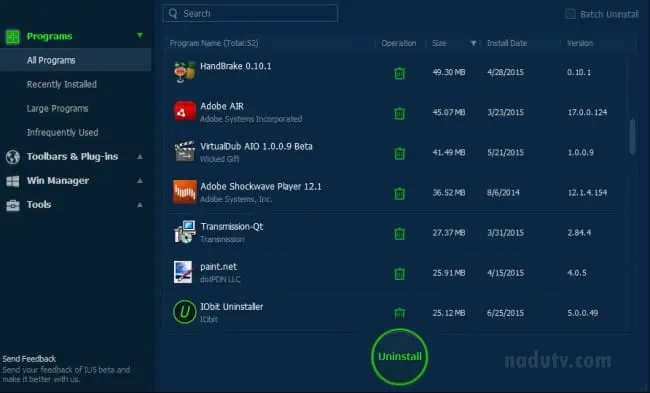This screenshot has width=650, height=393.
Task: Select All Programs in sidebar
Action: tap(76, 60)
